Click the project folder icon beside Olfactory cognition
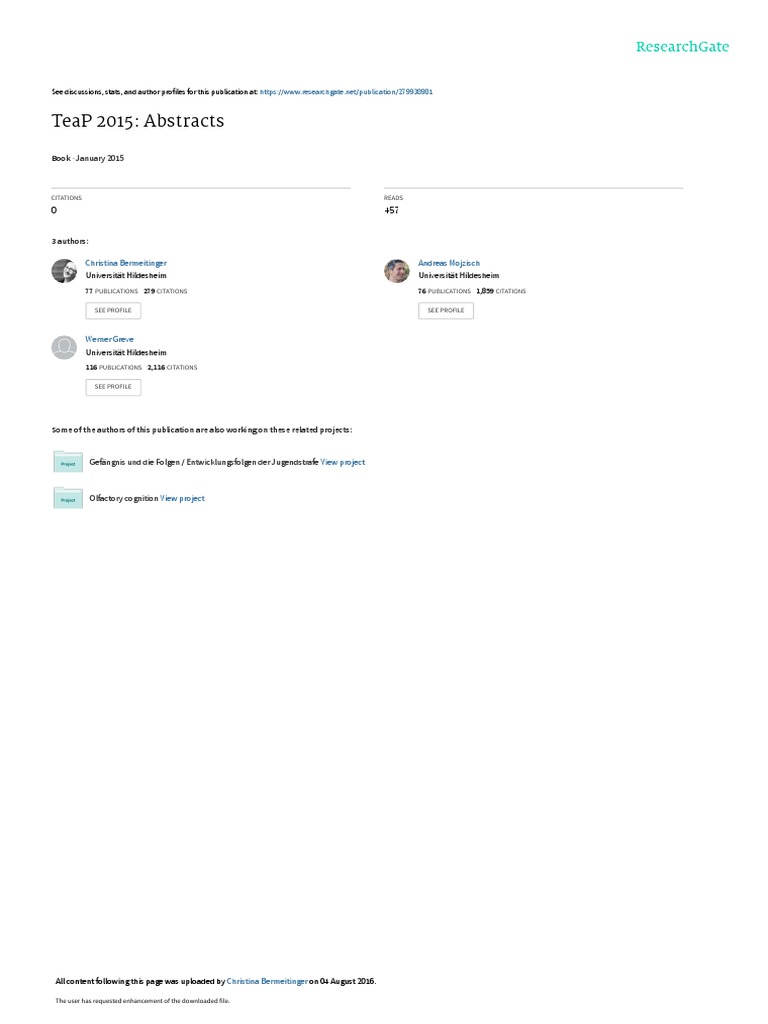The height and width of the screenshot is (1024, 768). tap(68, 498)
